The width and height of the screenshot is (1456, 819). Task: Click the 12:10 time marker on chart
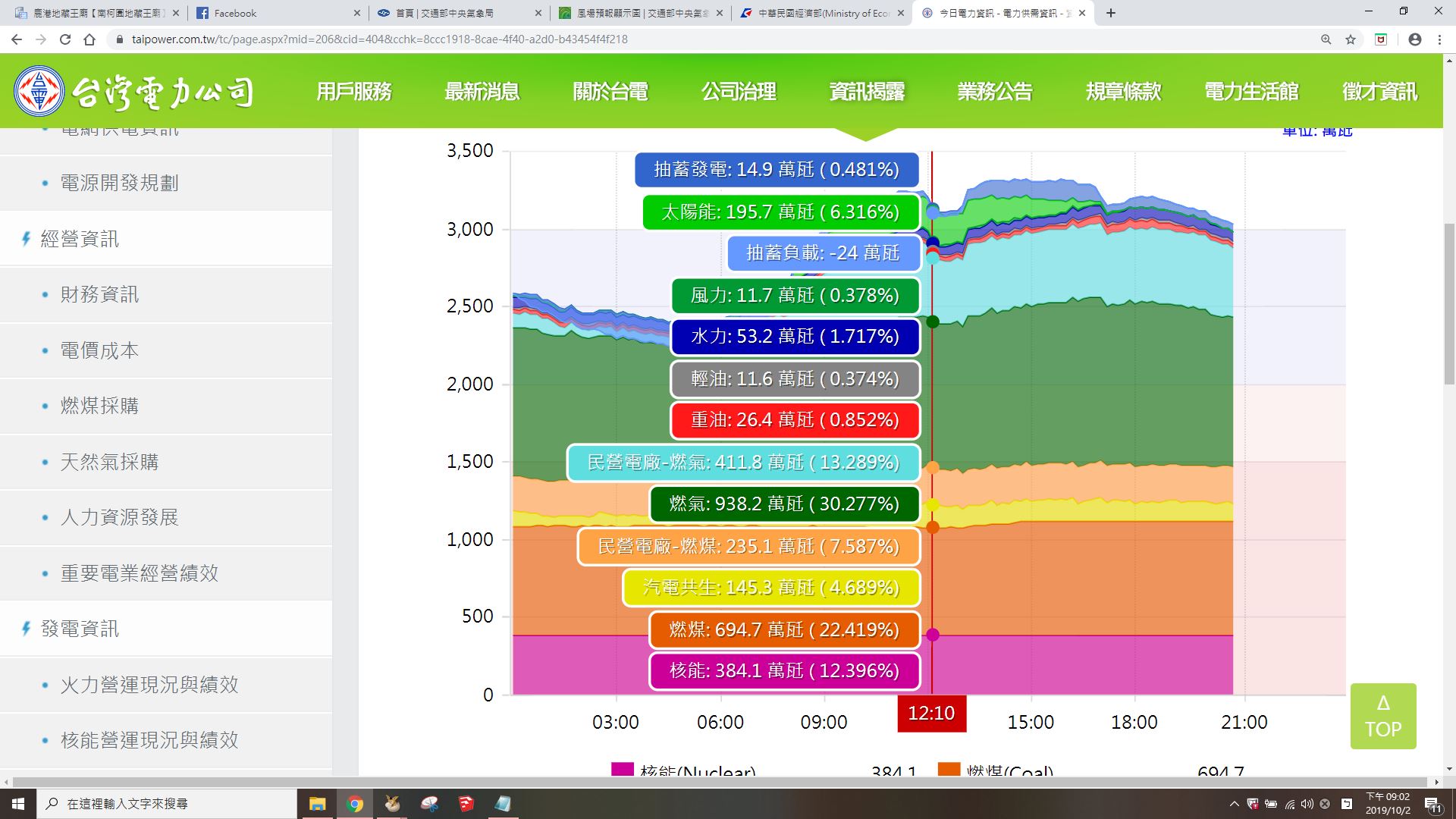tap(931, 714)
